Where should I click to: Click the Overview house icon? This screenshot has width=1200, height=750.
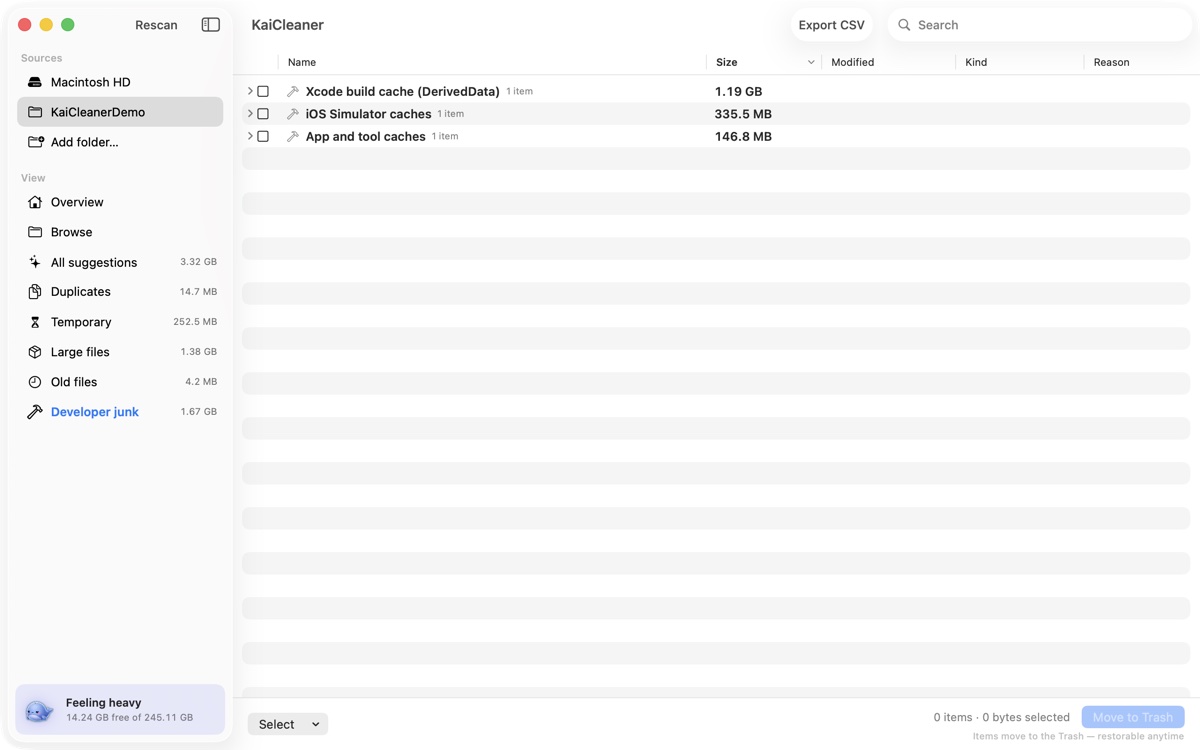[x=35, y=202]
